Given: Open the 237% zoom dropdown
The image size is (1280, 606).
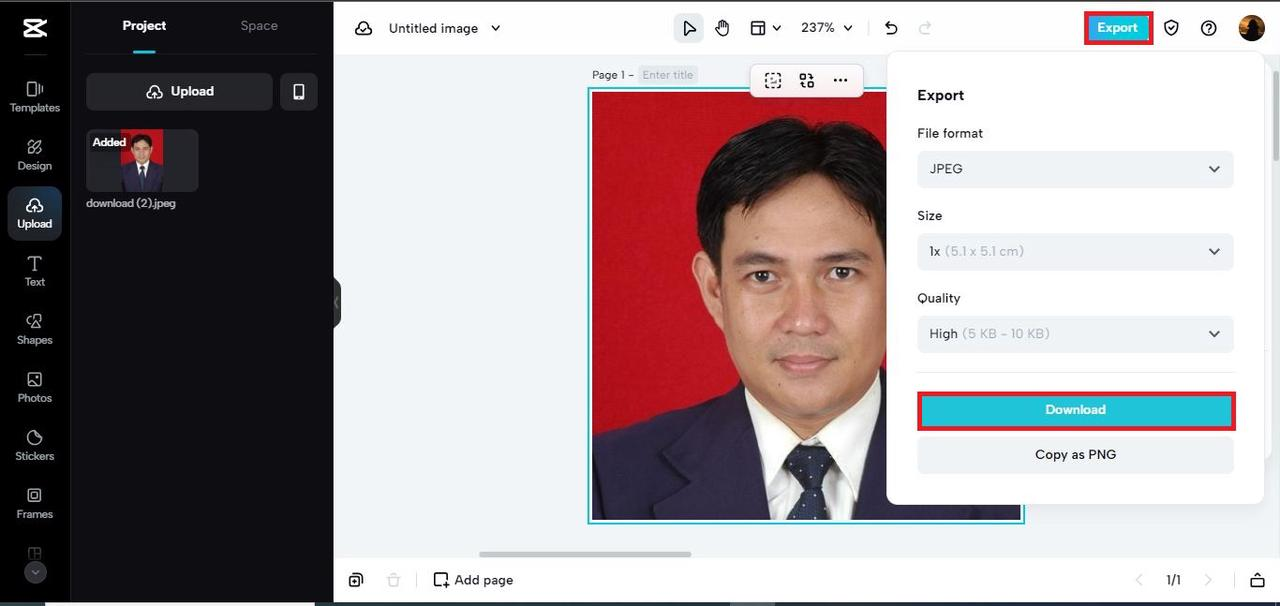Looking at the screenshot, I should 827,28.
